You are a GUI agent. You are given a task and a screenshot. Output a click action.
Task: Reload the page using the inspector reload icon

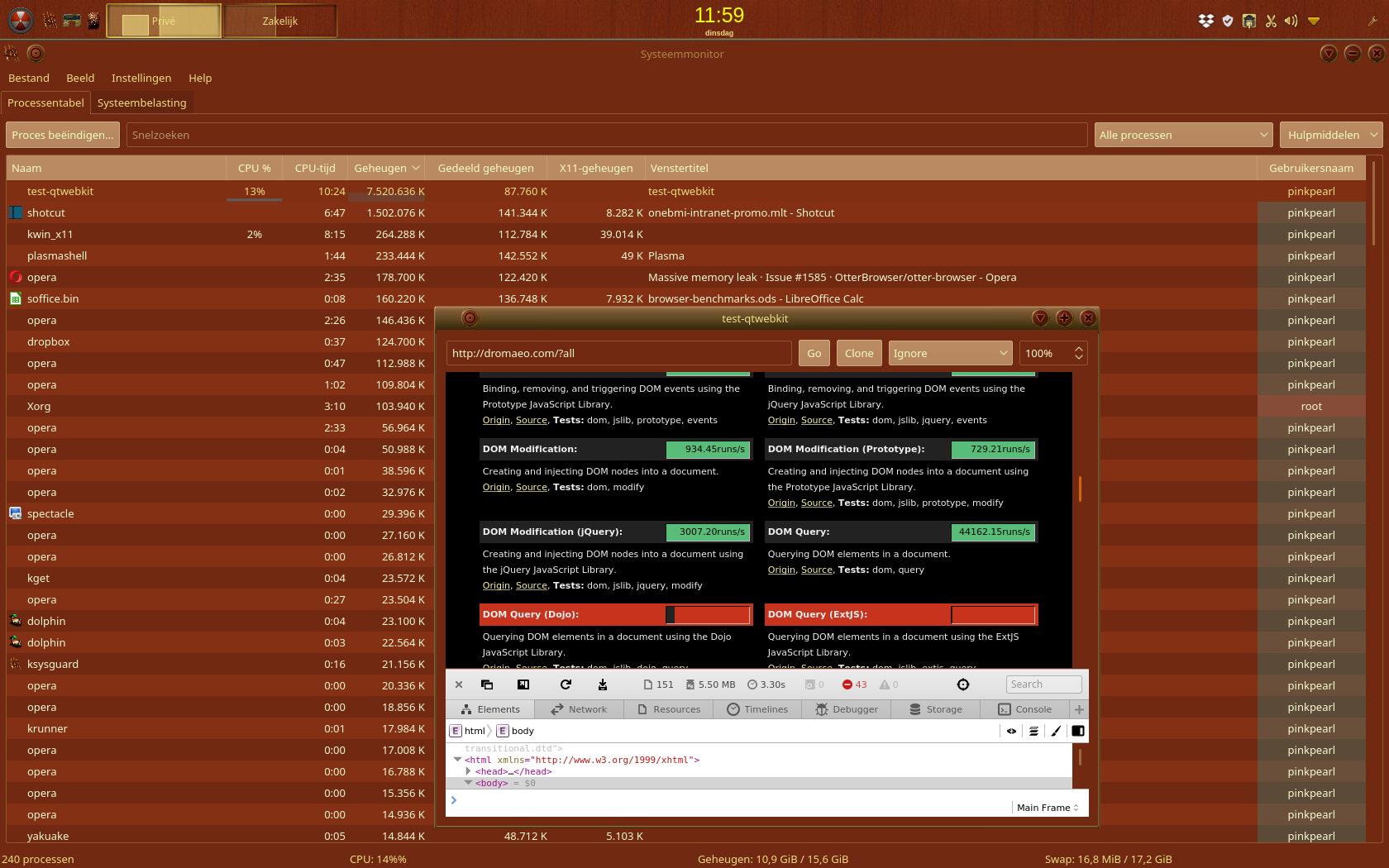[x=566, y=684]
